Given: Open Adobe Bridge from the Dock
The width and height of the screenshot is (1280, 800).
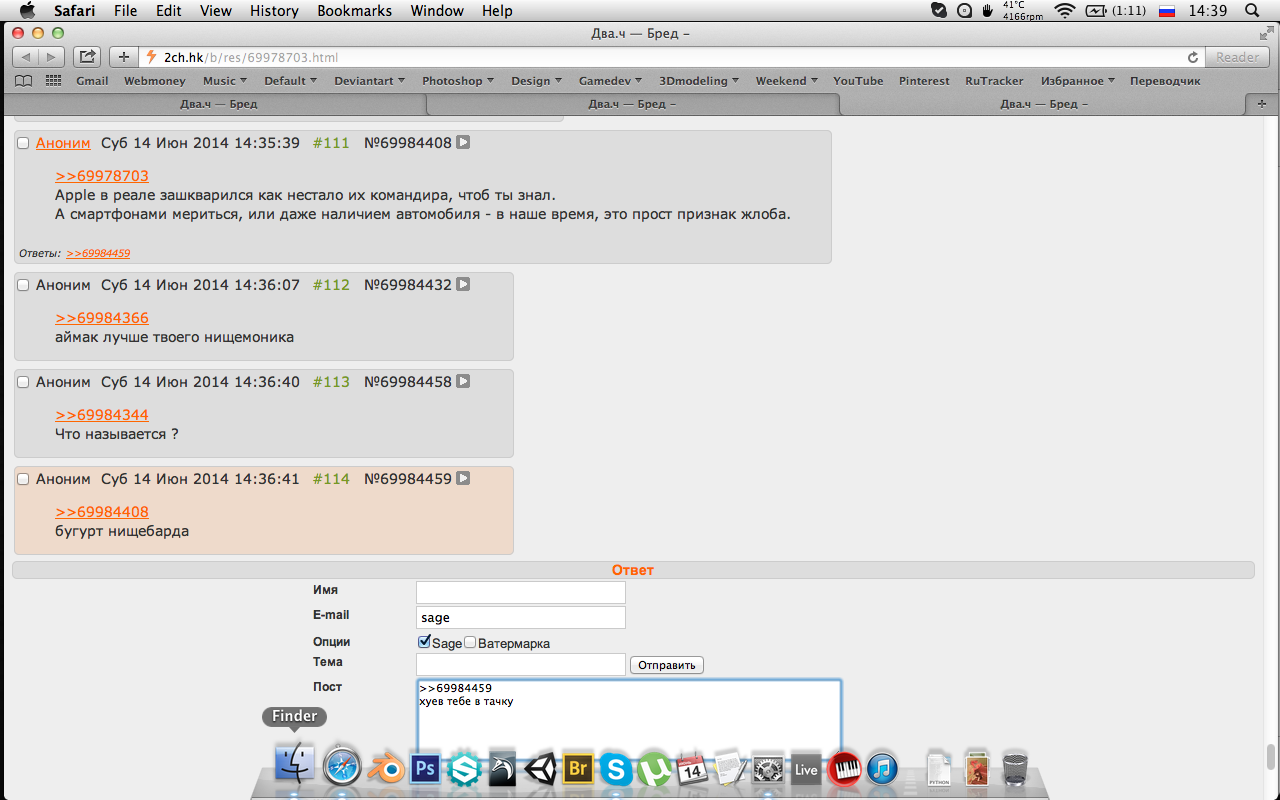Looking at the screenshot, I should coord(578,768).
